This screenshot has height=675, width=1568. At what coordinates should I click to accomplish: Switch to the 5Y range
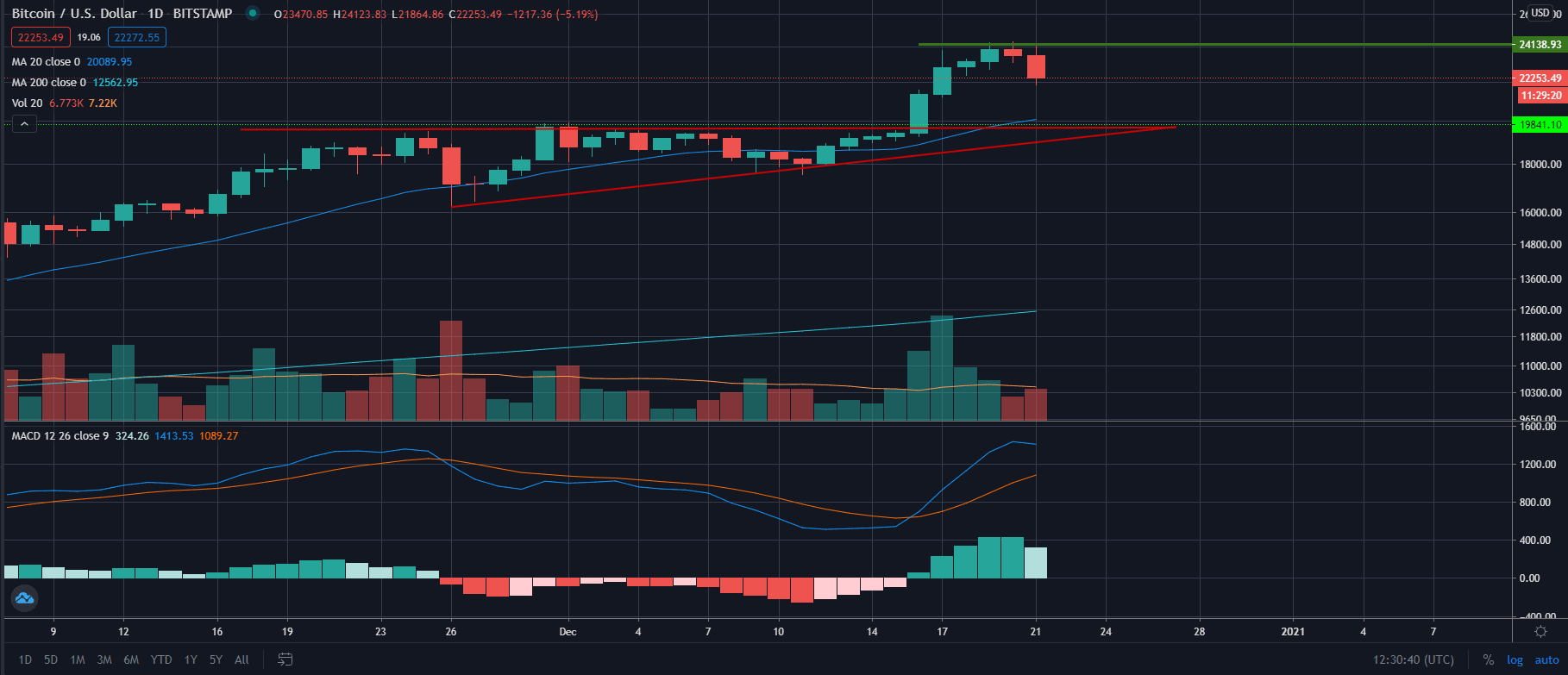[216, 659]
